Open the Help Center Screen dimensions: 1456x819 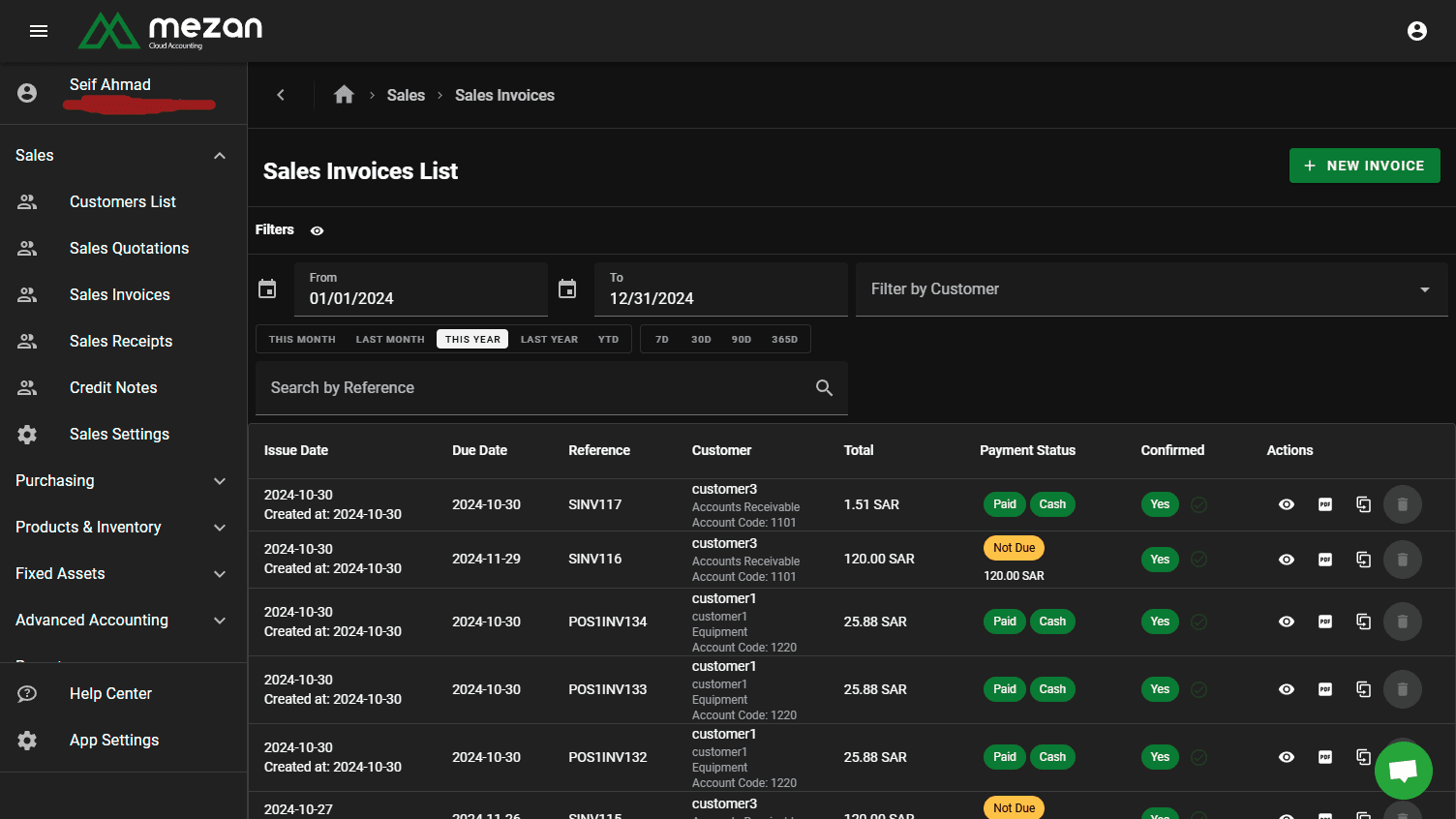pyautogui.click(x=123, y=693)
